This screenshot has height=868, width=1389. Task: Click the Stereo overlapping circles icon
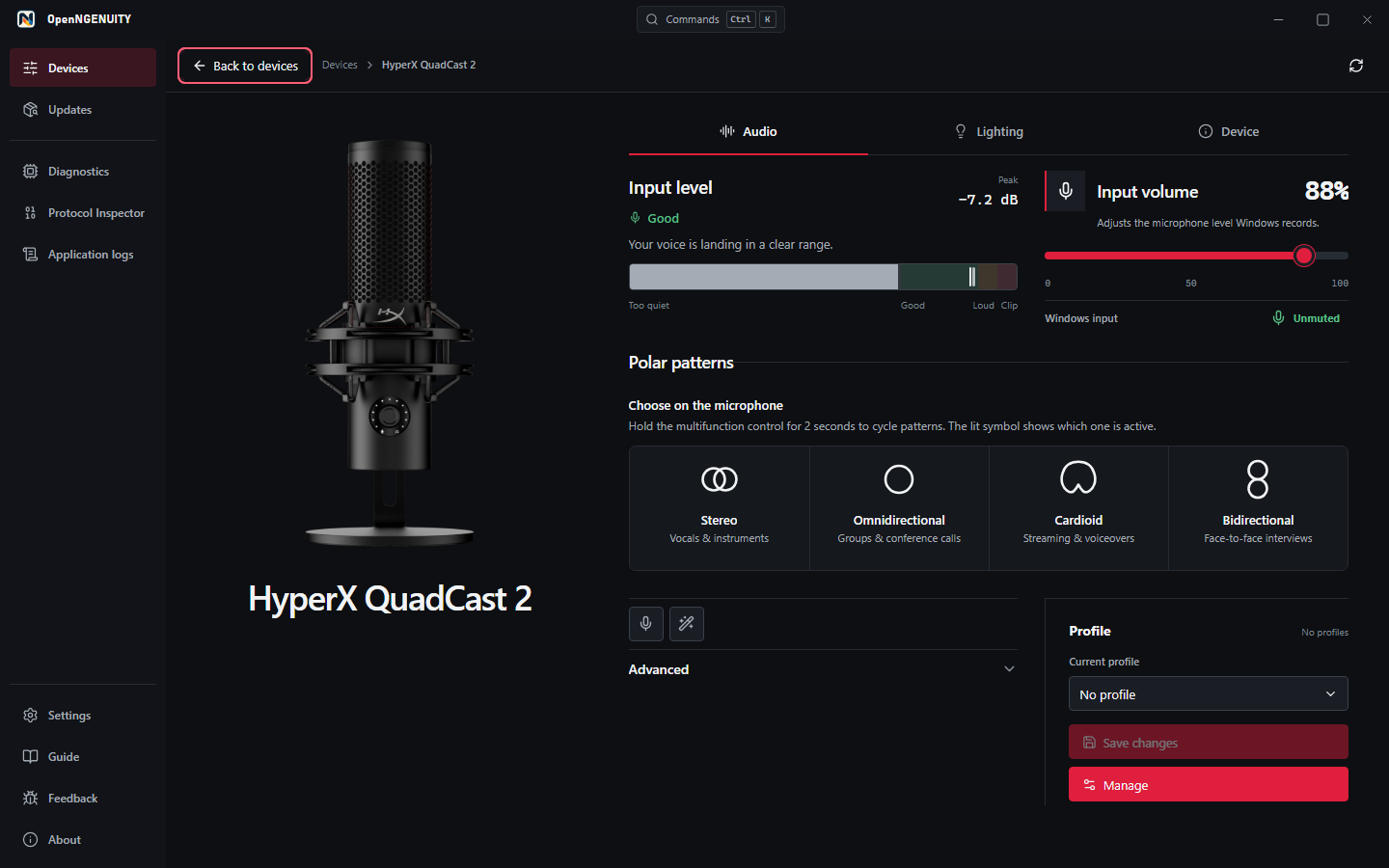pyautogui.click(x=720, y=479)
